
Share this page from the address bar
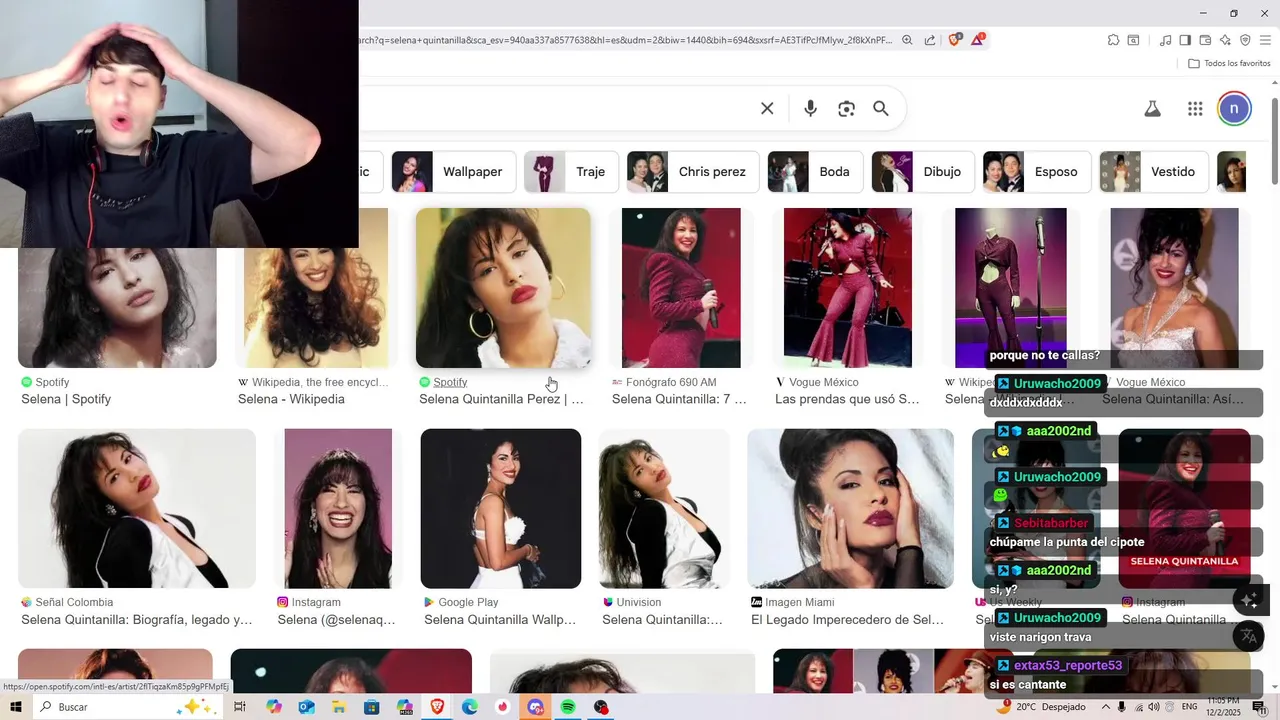[x=930, y=40]
